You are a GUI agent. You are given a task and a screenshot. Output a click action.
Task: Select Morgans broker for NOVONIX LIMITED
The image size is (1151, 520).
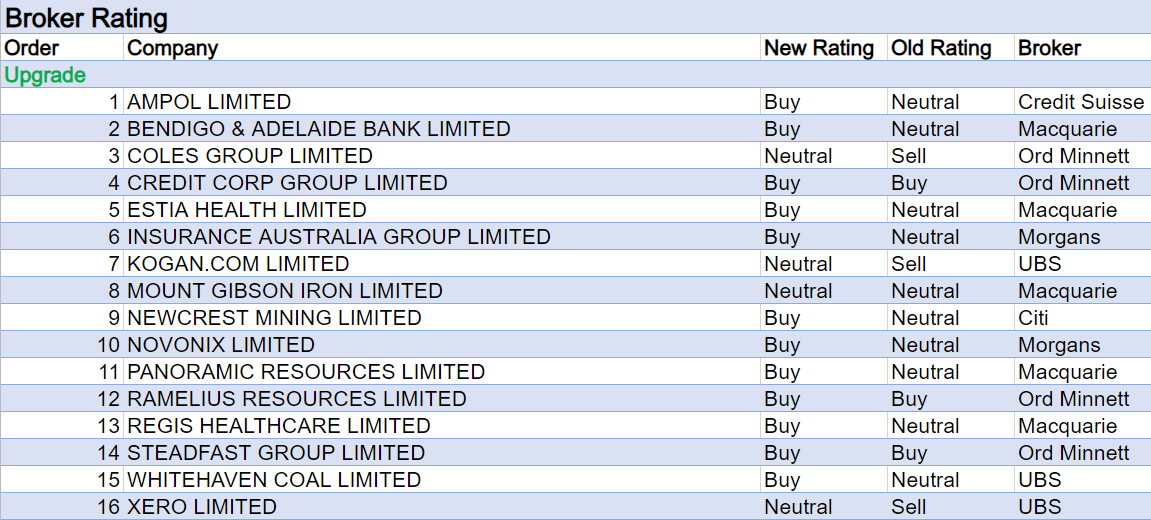pyautogui.click(x=1059, y=345)
